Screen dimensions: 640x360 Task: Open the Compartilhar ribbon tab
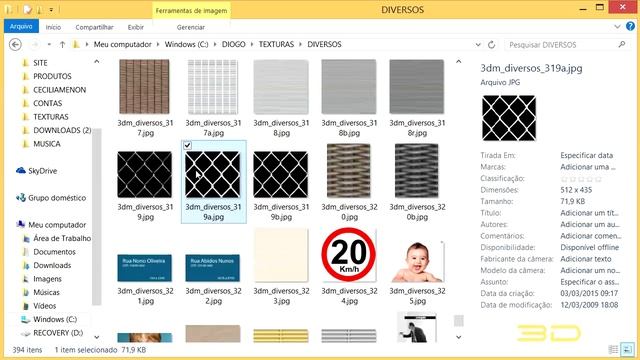click(94, 27)
